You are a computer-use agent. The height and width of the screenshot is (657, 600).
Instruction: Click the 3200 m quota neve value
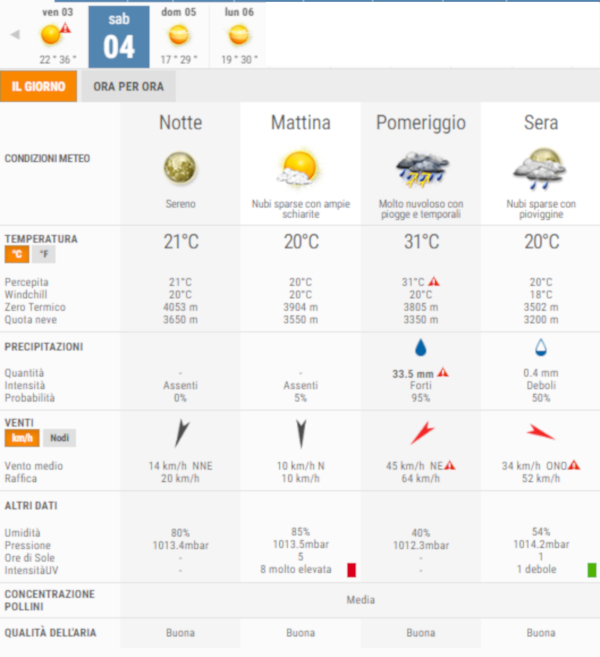point(541,320)
